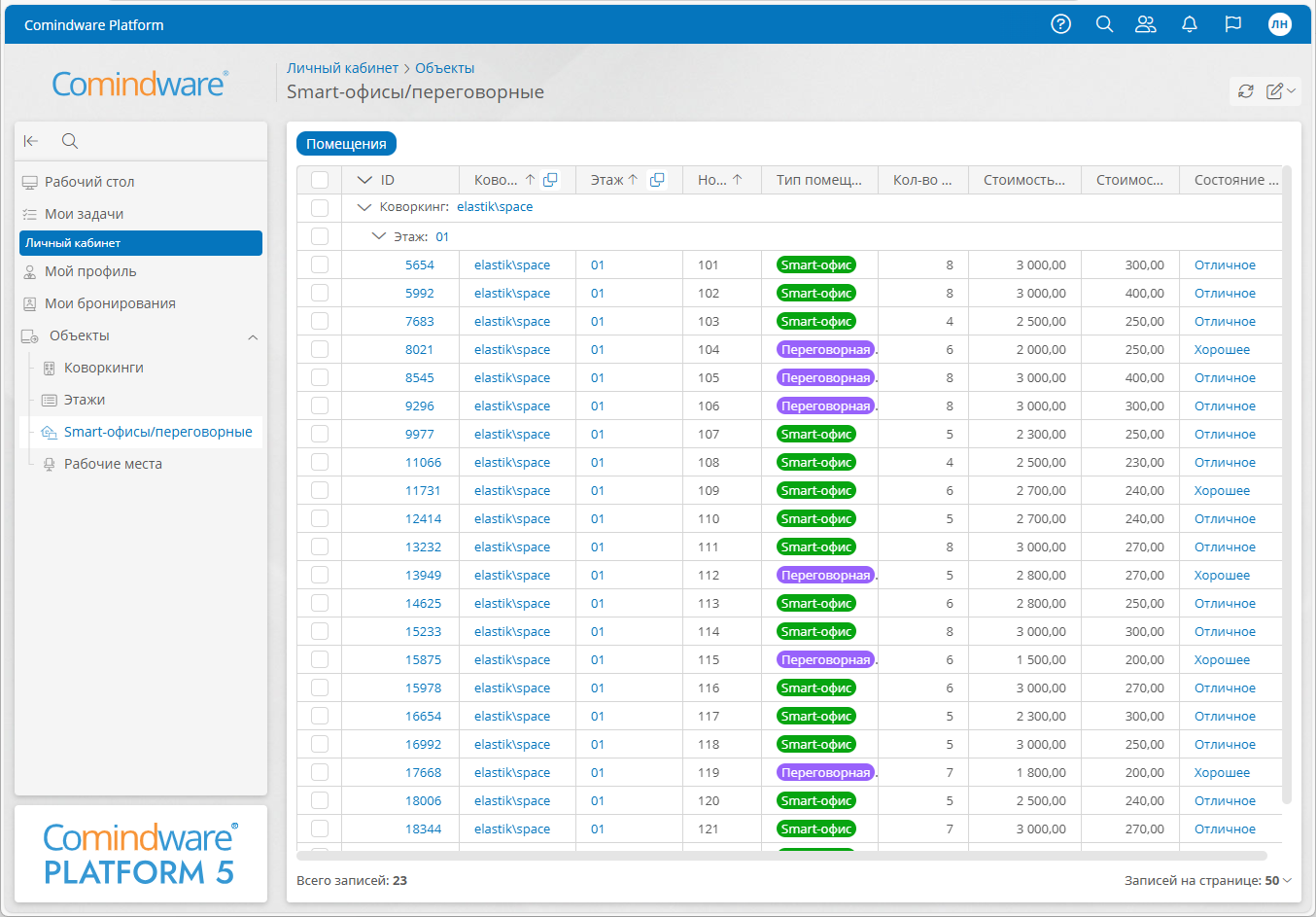Open the notifications bell
1316x917 pixels.
pos(1190,24)
